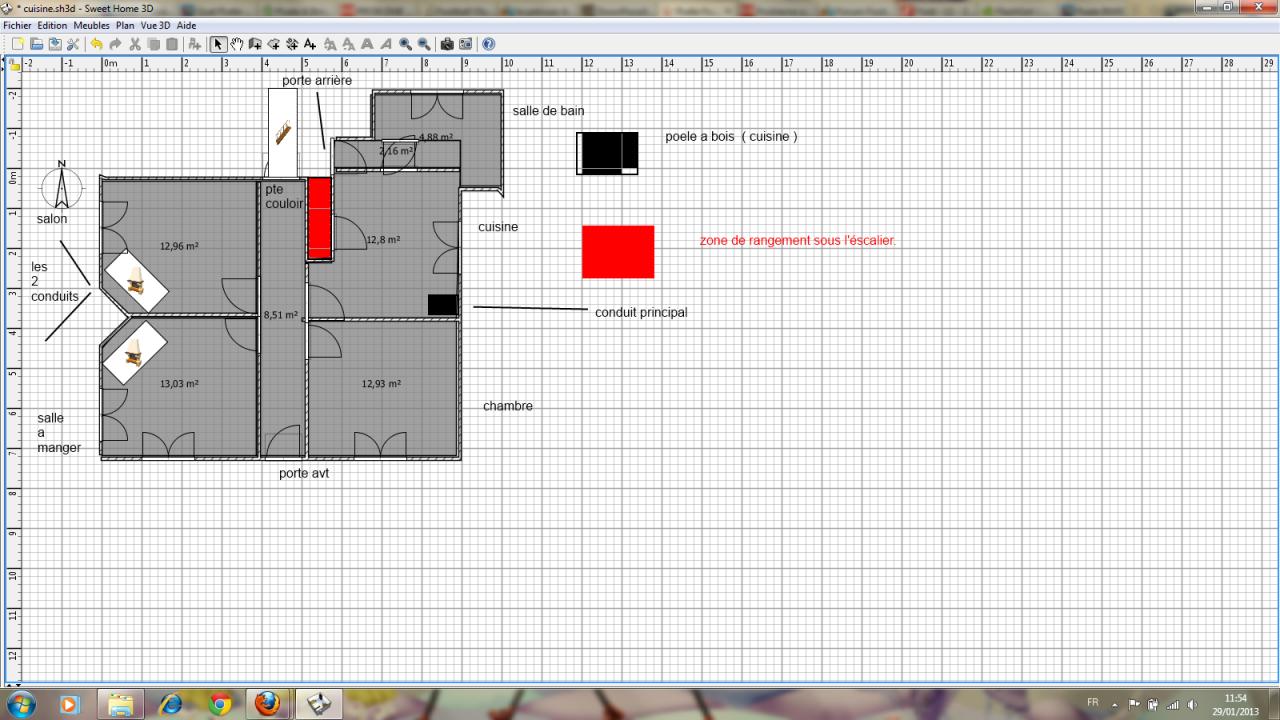The height and width of the screenshot is (720, 1280).
Task: Click the '12,8 m²' kitchen area
Action: point(383,240)
